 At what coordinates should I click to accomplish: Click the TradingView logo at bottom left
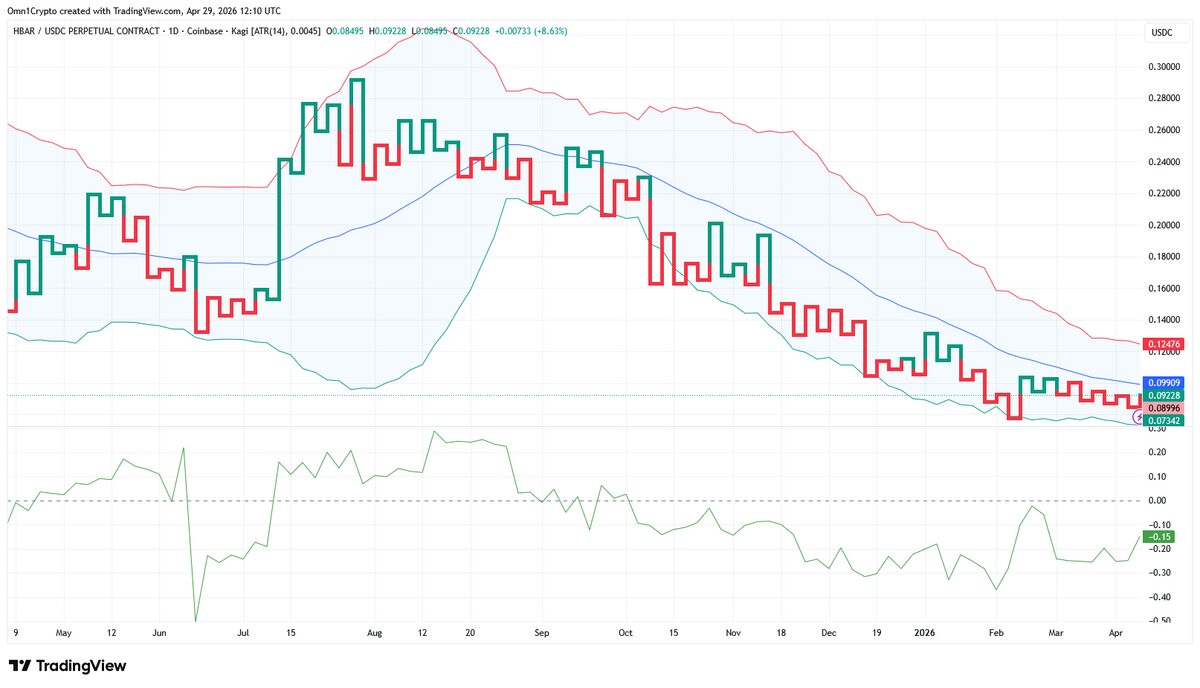pyautogui.click(x=68, y=665)
